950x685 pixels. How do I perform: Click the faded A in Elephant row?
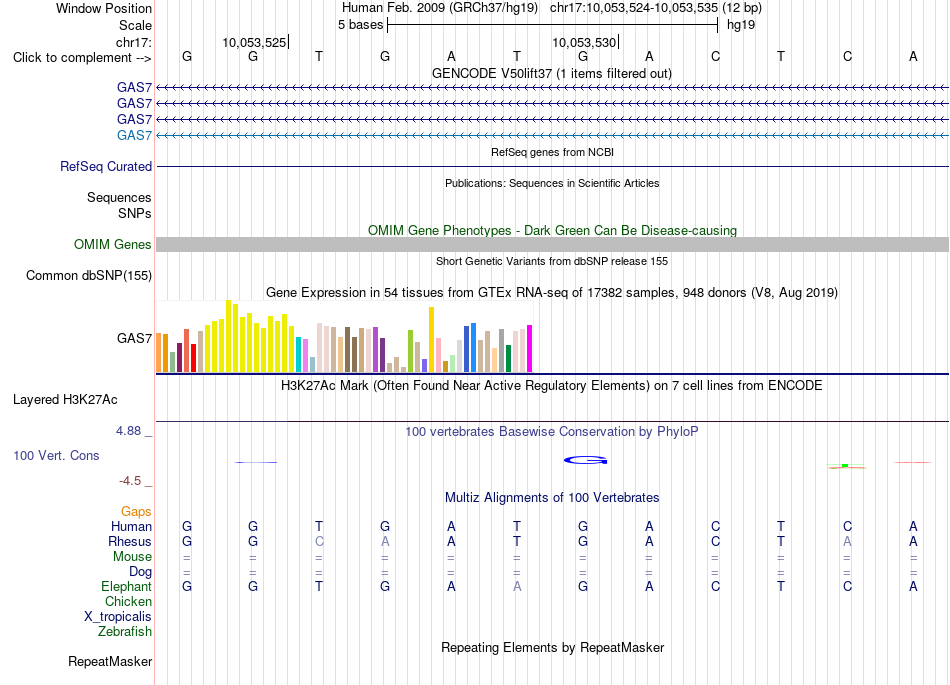tap(517, 586)
